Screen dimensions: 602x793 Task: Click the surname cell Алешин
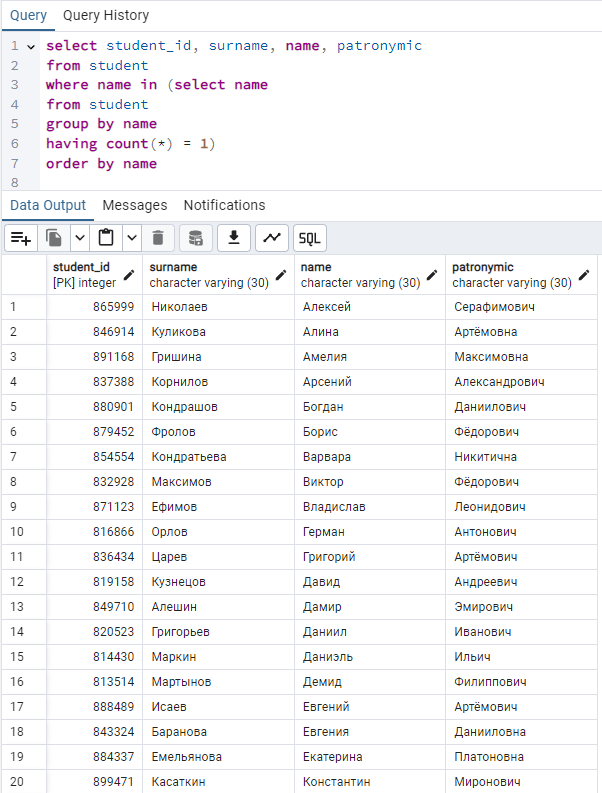tap(219, 606)
